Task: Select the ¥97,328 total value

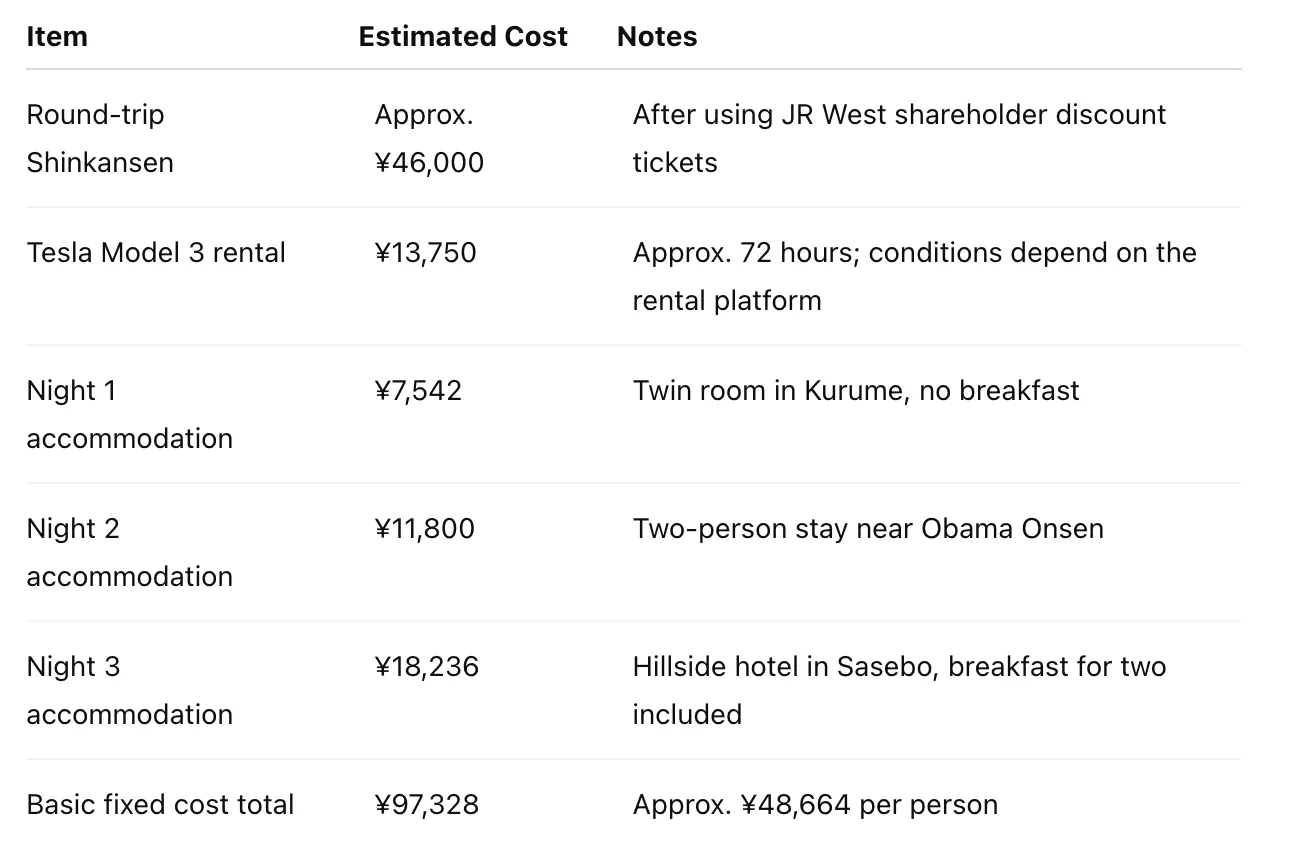Action: coord(426,805)
